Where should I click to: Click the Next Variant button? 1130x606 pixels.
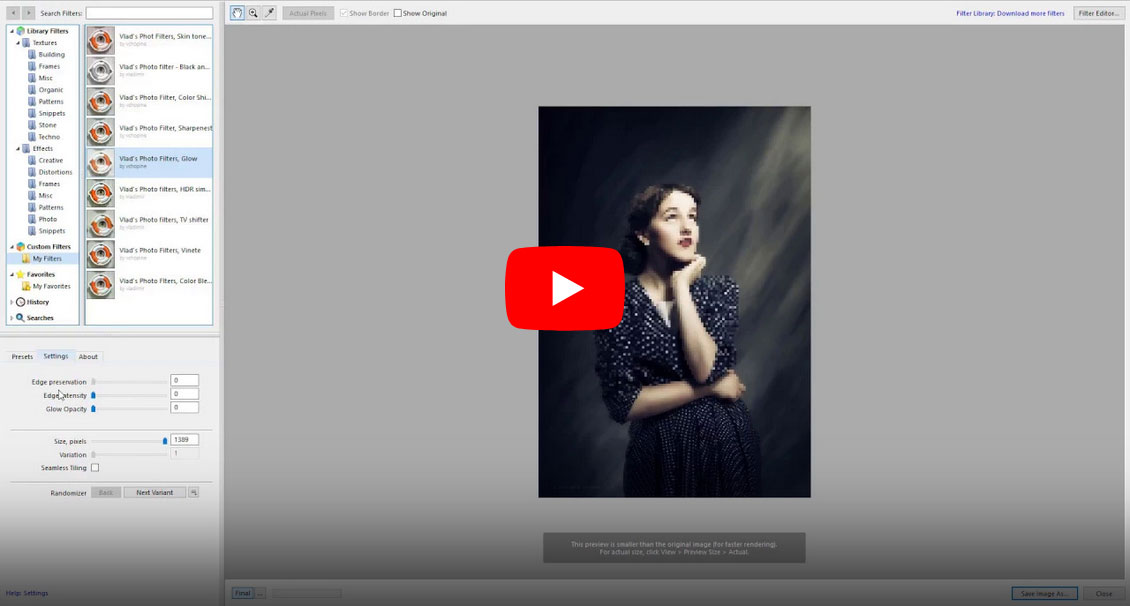(155, 492)
